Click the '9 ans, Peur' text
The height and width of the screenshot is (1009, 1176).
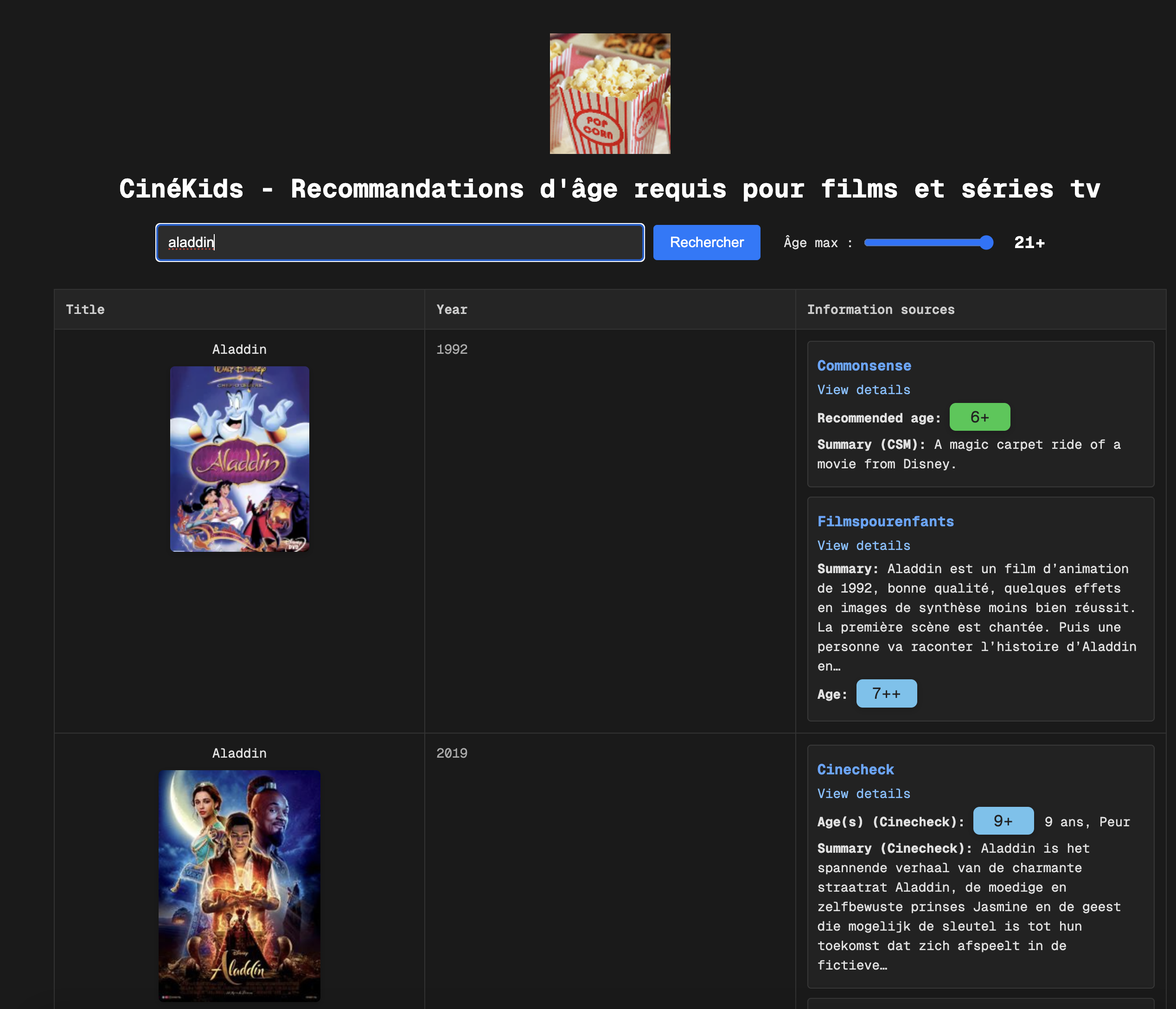point(1087,822)
